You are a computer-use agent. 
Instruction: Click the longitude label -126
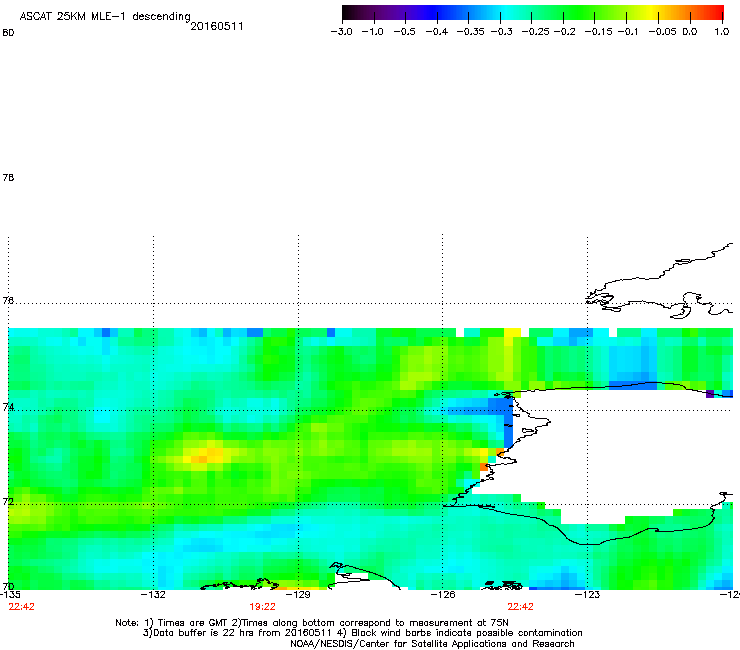(x=443, y=595)
